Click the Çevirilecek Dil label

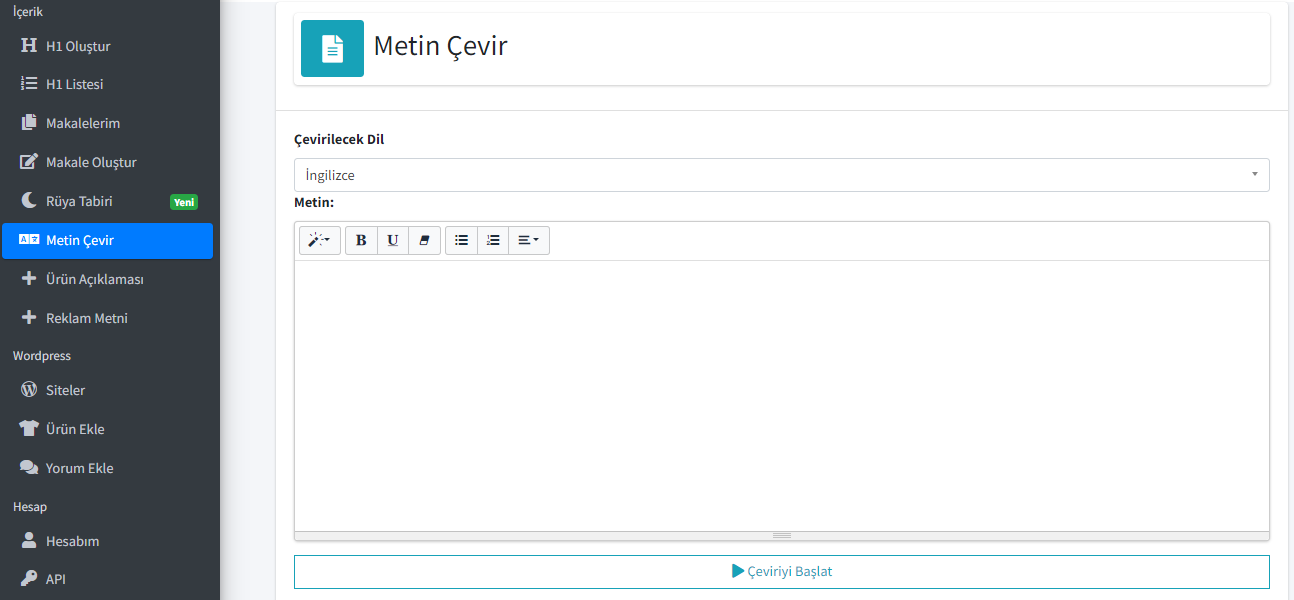tap(339, 139)
